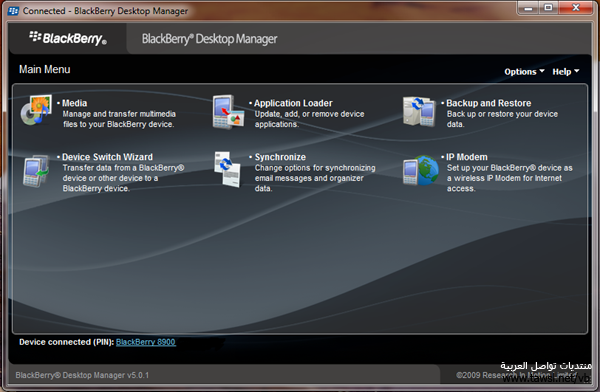Start Device Switch Wizard via its icon

36,171
